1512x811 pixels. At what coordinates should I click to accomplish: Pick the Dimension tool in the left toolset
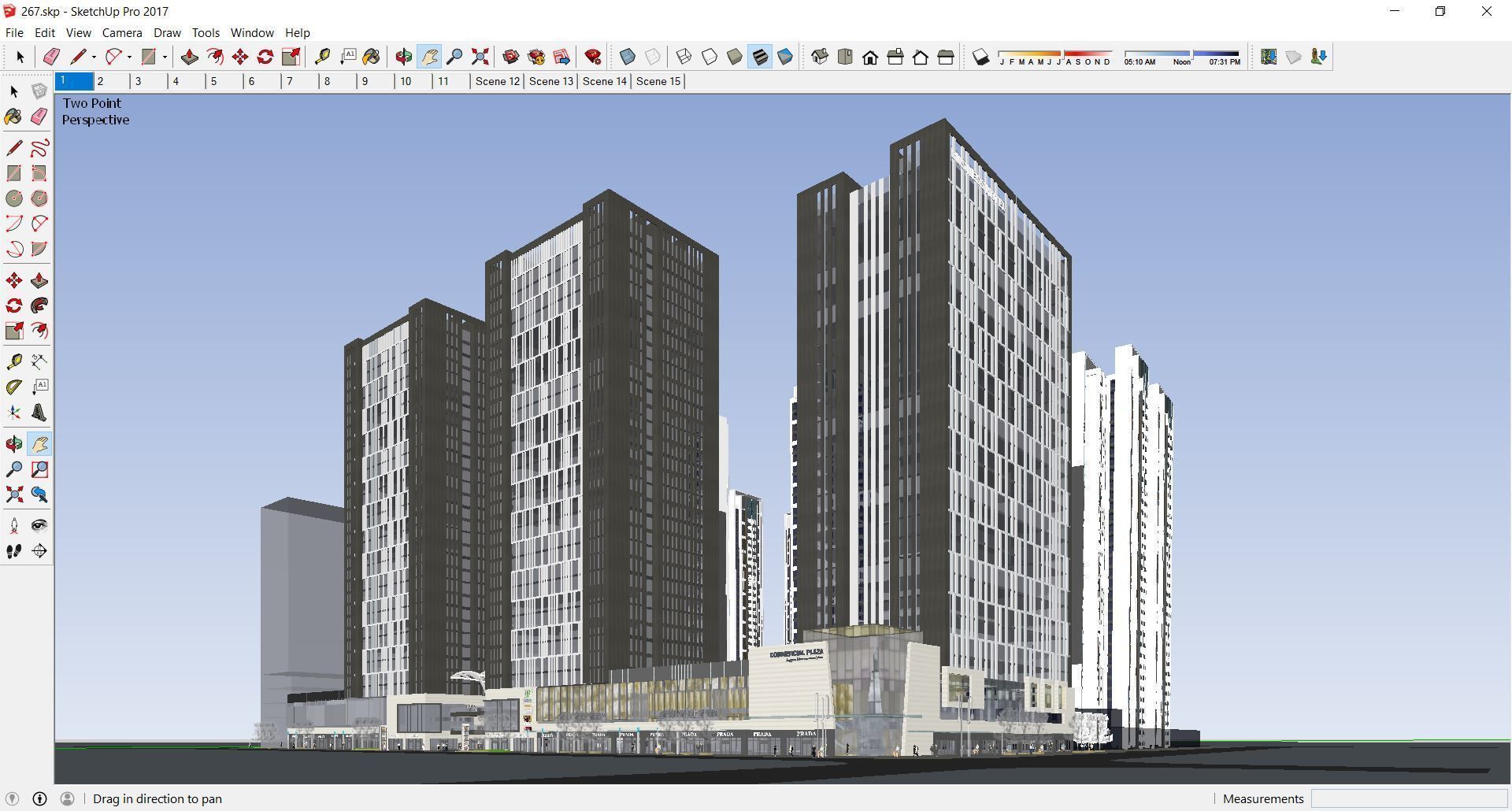[39, 362]
